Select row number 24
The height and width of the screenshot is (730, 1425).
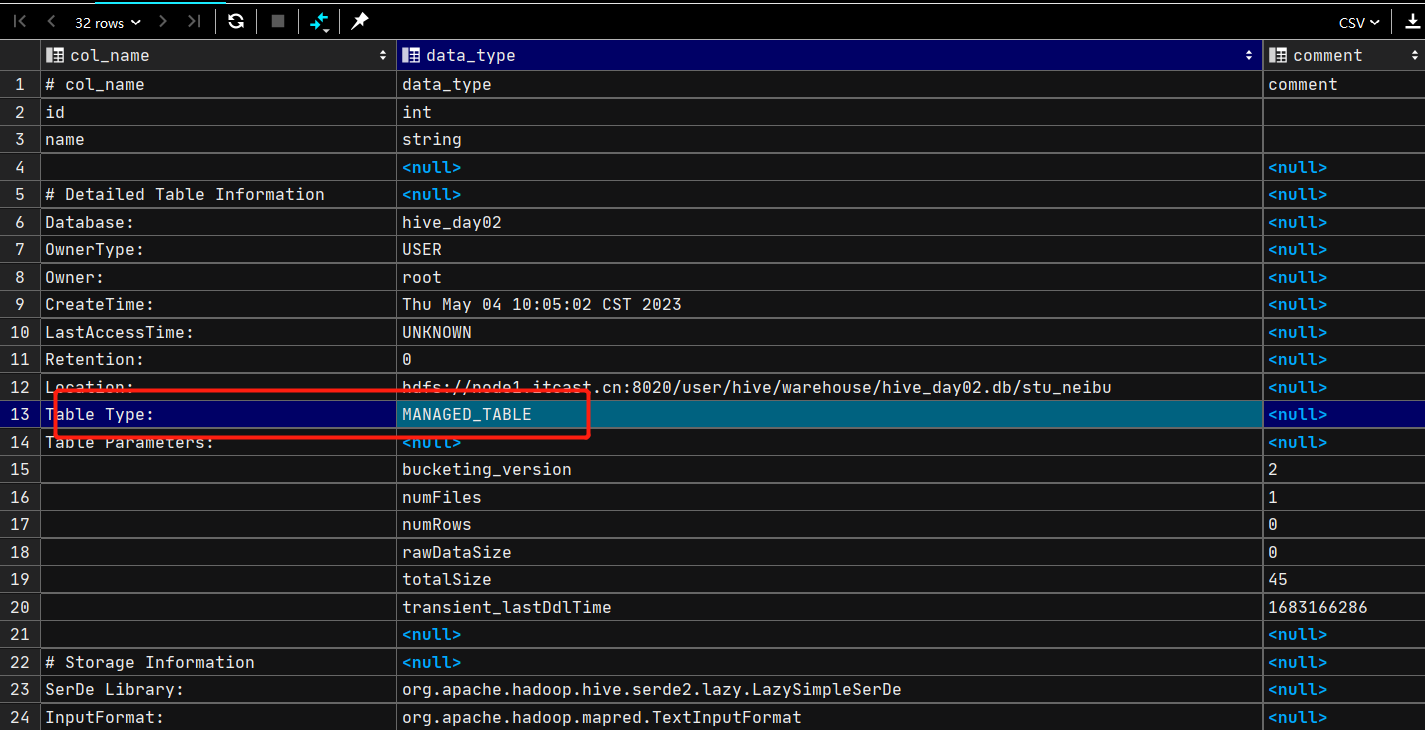(20, 717)
